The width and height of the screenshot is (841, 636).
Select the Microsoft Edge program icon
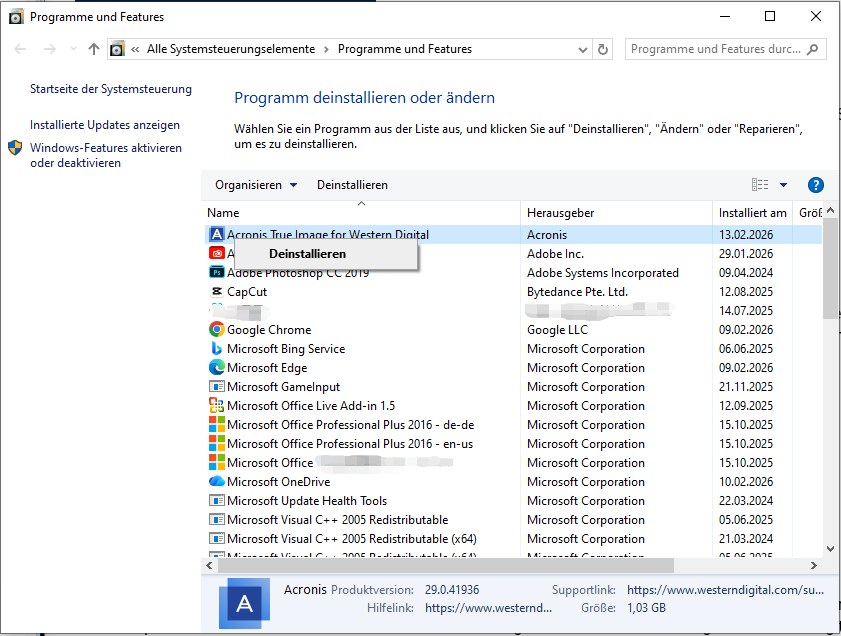215,367
